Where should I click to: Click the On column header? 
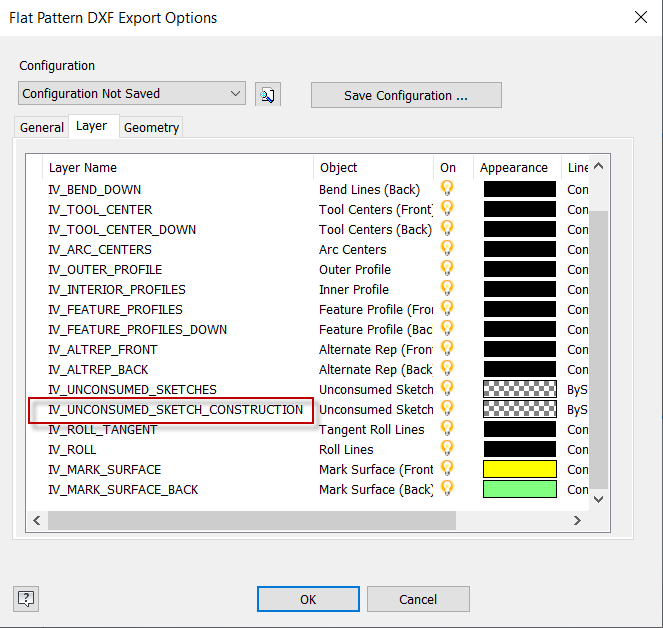click(453, 167)
